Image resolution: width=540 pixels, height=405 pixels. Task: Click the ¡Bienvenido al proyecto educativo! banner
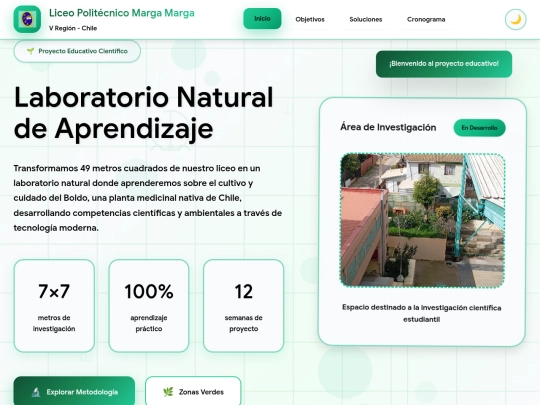(x=444, y=64)
